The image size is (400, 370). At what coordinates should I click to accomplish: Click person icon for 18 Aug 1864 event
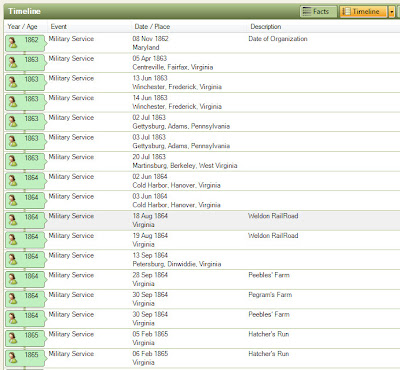point(13,220)
